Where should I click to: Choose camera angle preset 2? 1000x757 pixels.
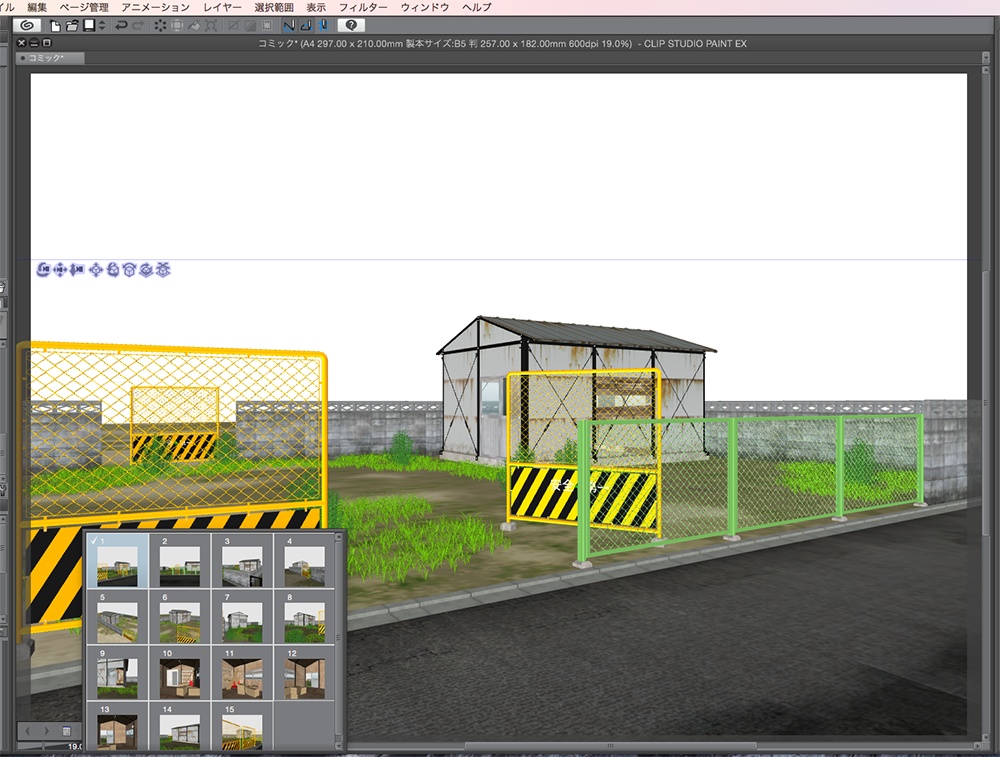pos(180,561)
